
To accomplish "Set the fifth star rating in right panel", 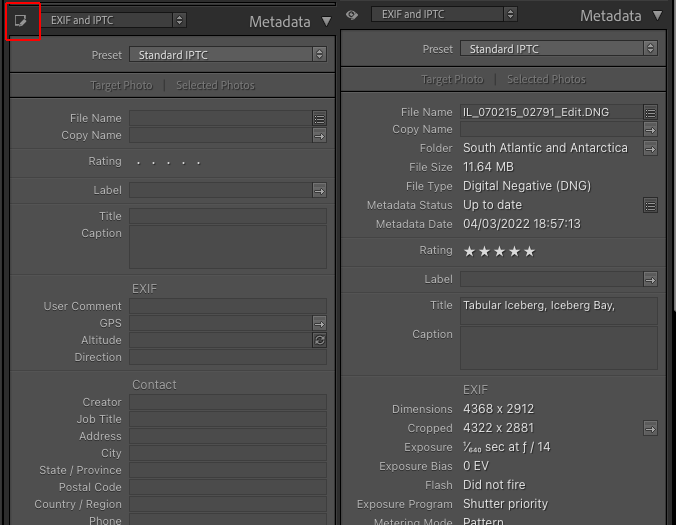I will tap(530, 251).
